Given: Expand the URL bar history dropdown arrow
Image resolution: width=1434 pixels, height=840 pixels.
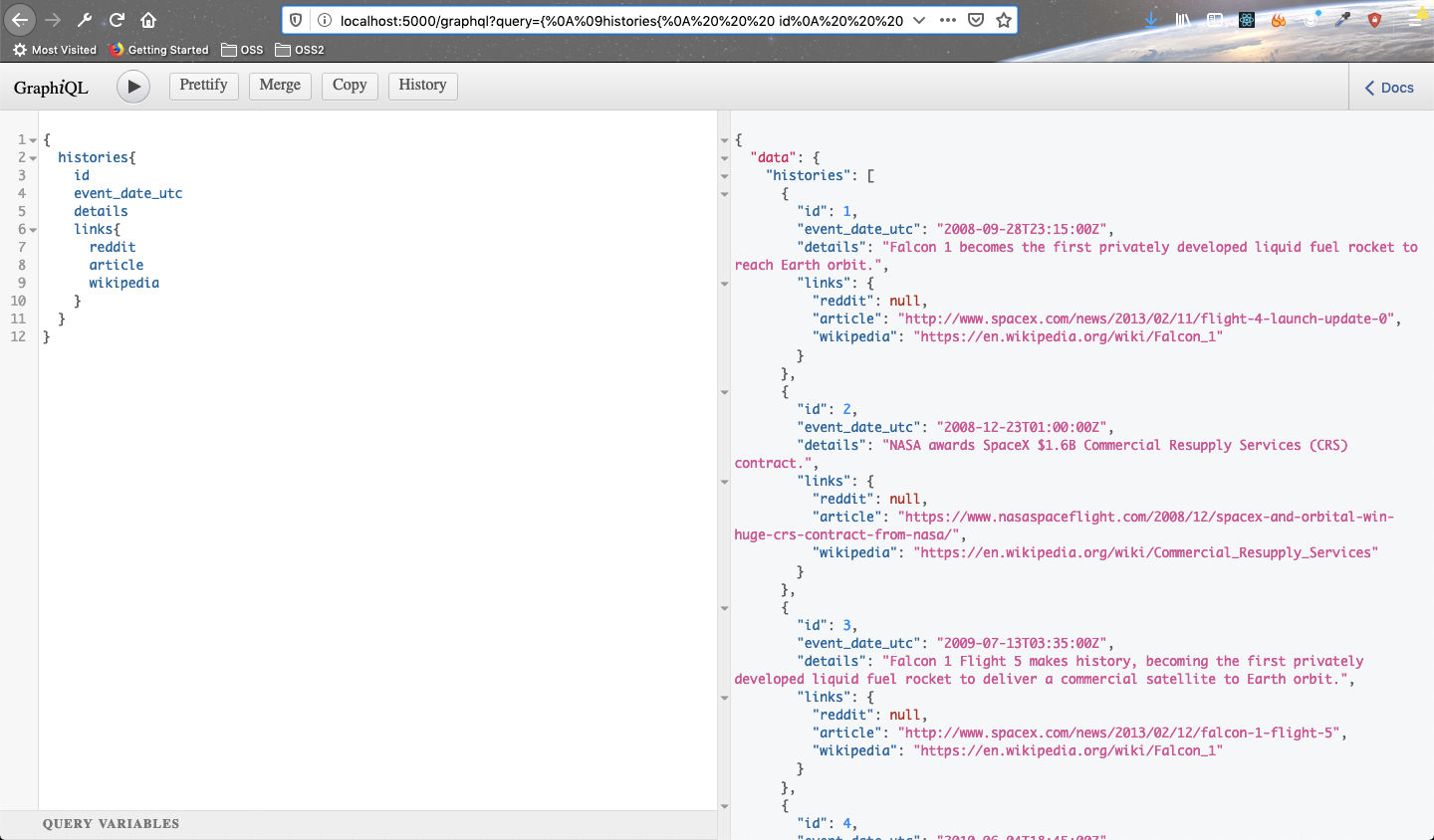Looking at the screenshot, I should click(x=919, y=20).
